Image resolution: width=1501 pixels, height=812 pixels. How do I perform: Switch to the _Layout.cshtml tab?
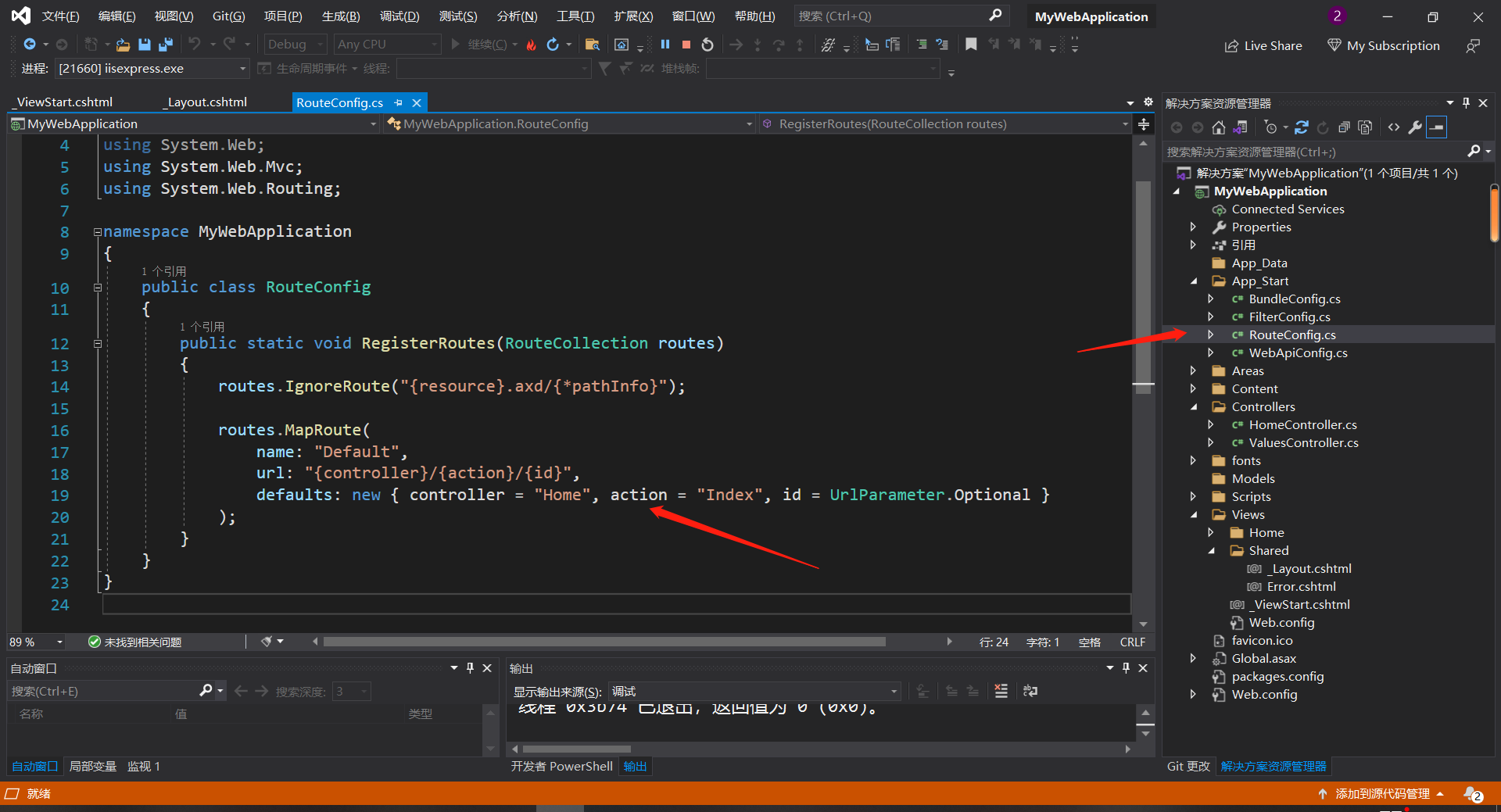tap(205, 102)
